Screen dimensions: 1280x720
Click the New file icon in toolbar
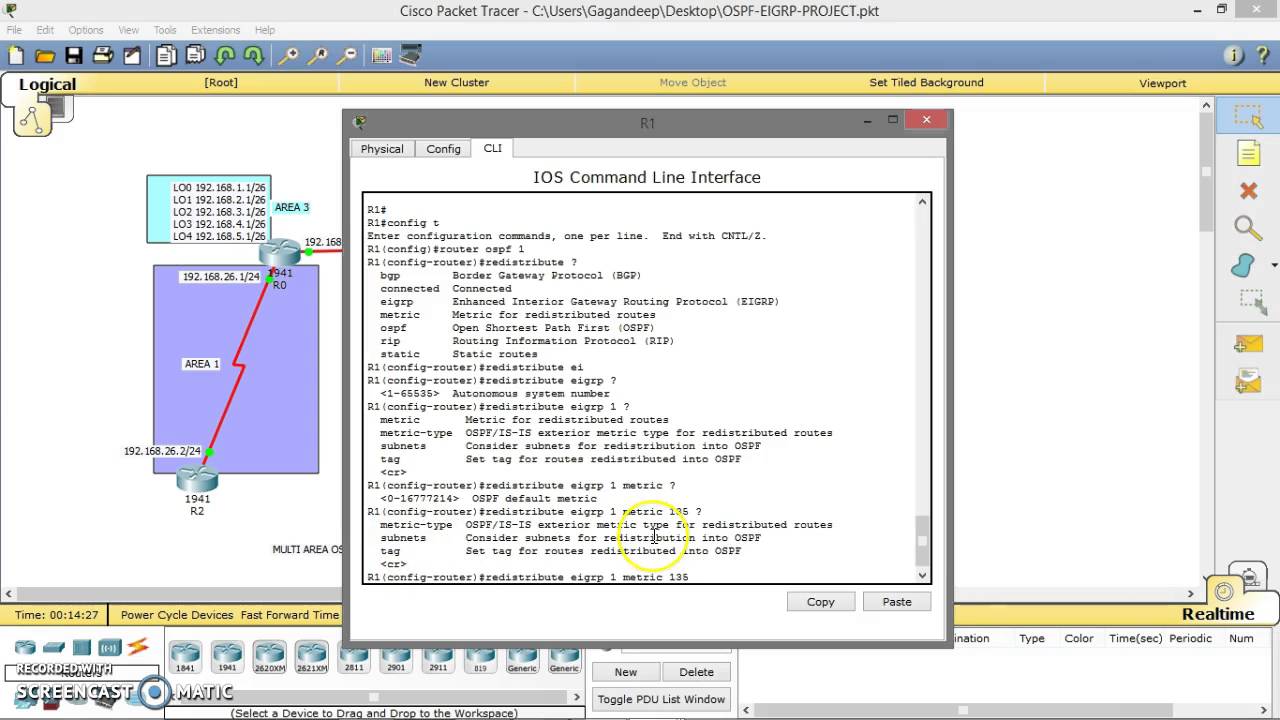tap(16, 56)
